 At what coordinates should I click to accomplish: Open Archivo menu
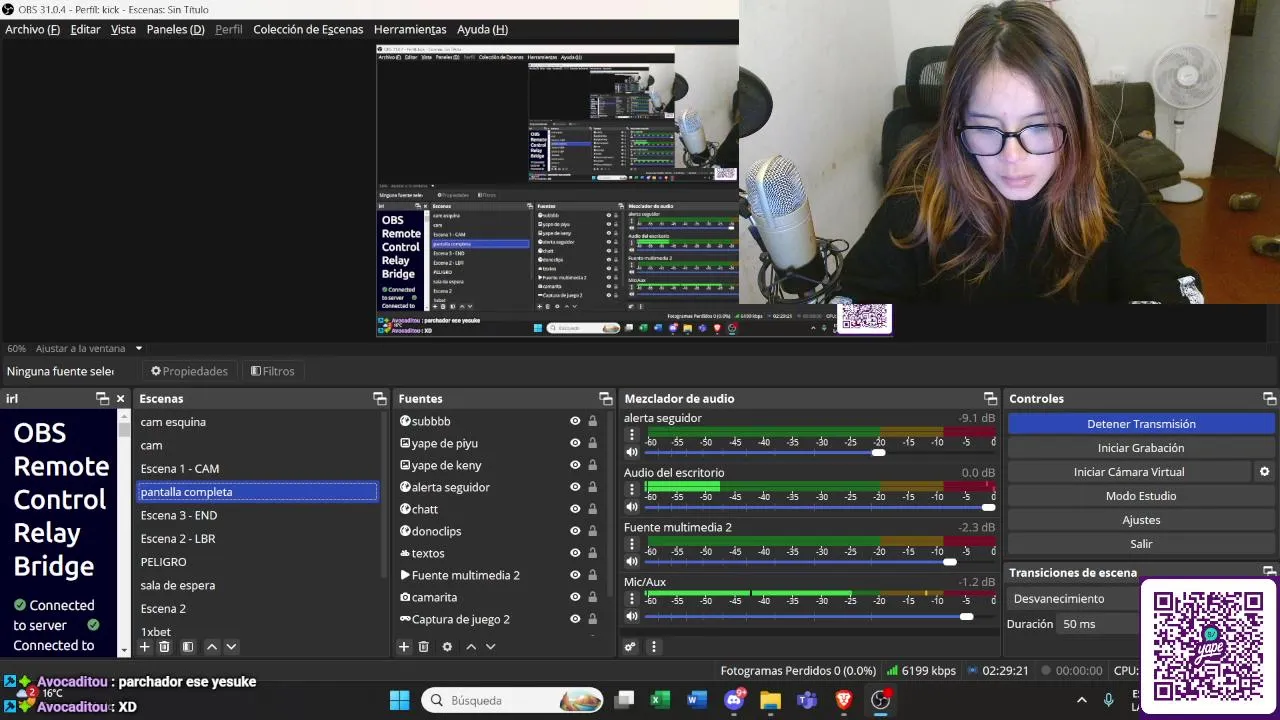32,29
